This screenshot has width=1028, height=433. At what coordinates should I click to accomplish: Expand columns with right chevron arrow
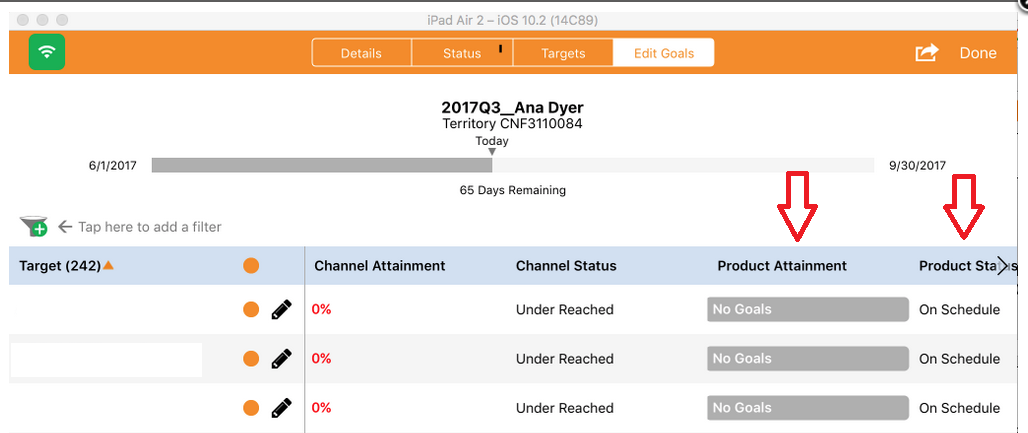(x=1003, y=266)
